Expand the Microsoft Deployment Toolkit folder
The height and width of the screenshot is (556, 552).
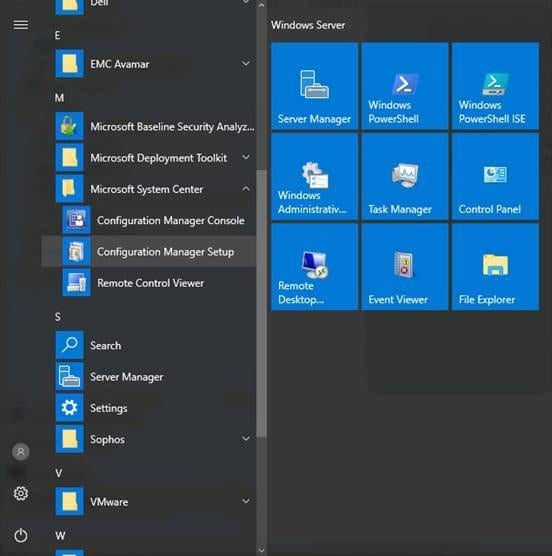point(149,158)
